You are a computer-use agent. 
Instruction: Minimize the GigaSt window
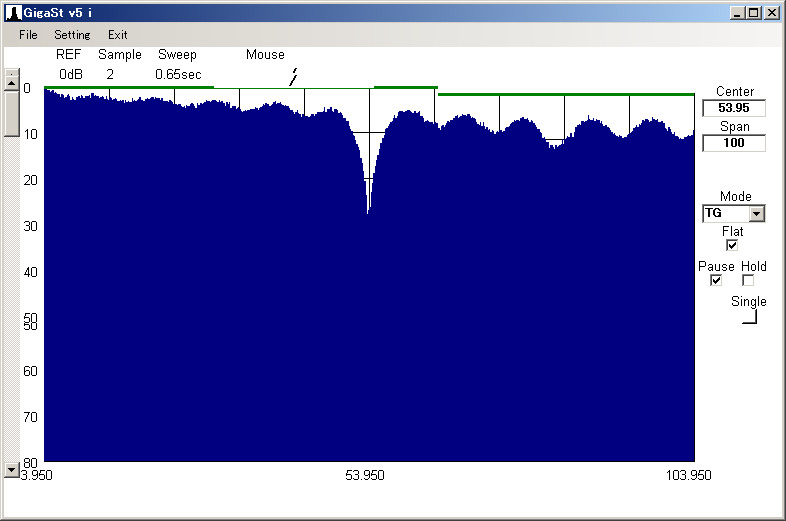pos(738,13)
